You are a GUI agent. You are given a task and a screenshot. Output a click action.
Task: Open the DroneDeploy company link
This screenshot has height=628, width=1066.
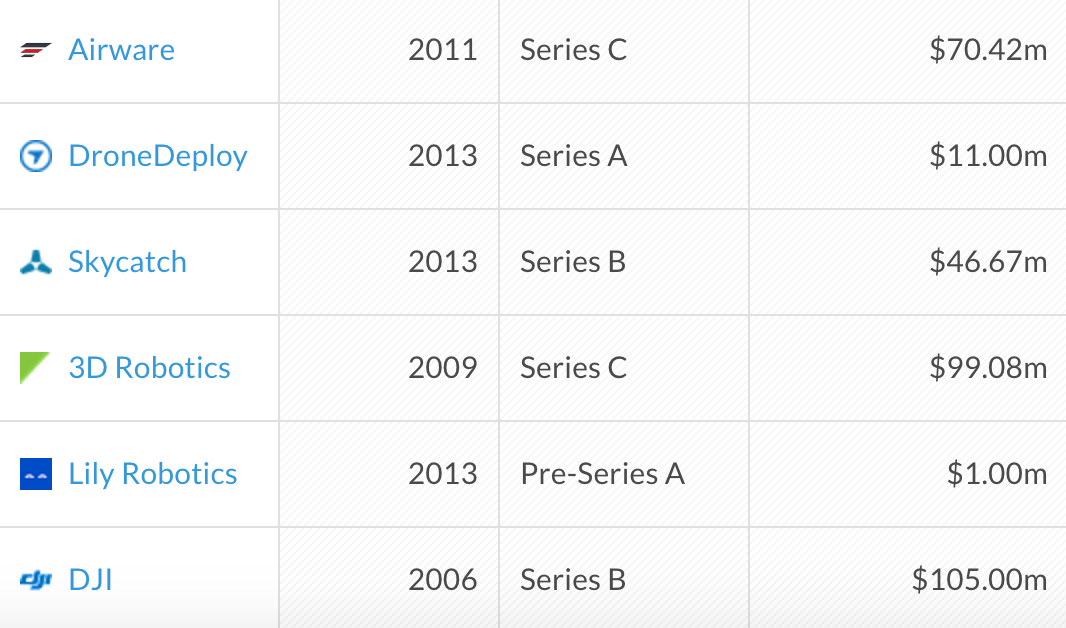pos(157,156)
